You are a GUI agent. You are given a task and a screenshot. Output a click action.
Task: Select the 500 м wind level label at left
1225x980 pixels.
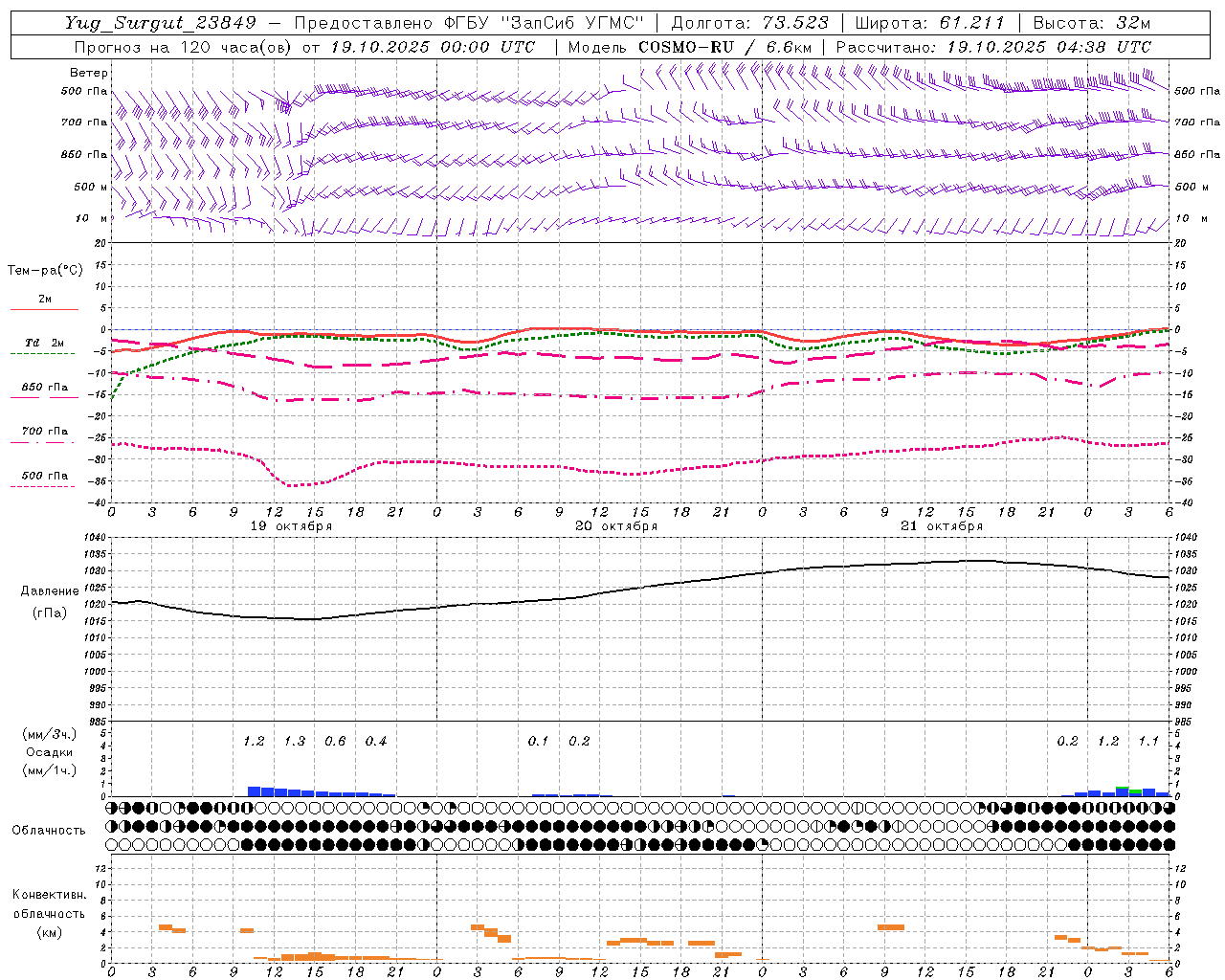pyautogui.click(x=91, y=187)
